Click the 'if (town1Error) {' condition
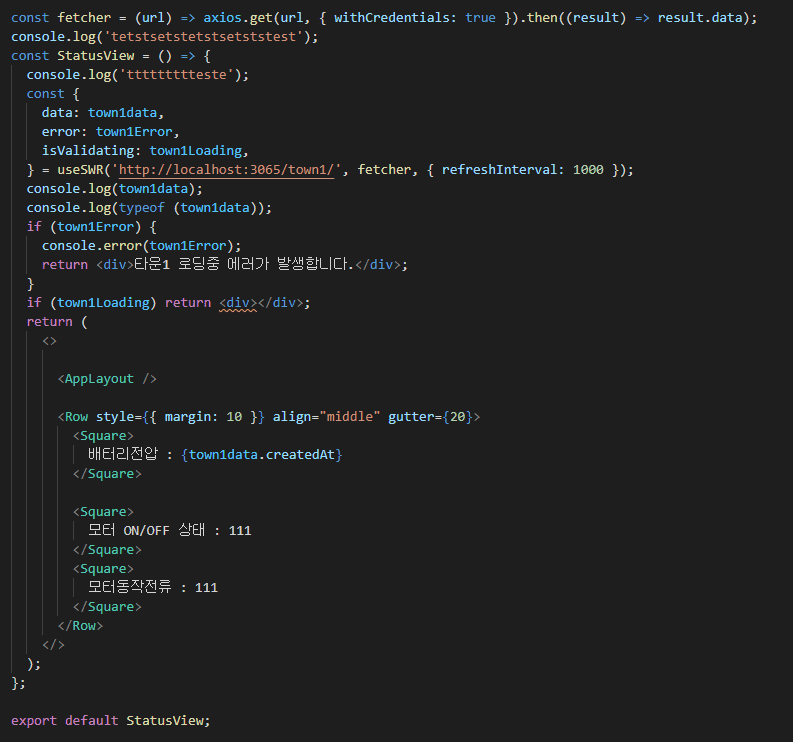The width and height of the screenshot is (793, 742). pyautogui.click(x=91, y=227)
